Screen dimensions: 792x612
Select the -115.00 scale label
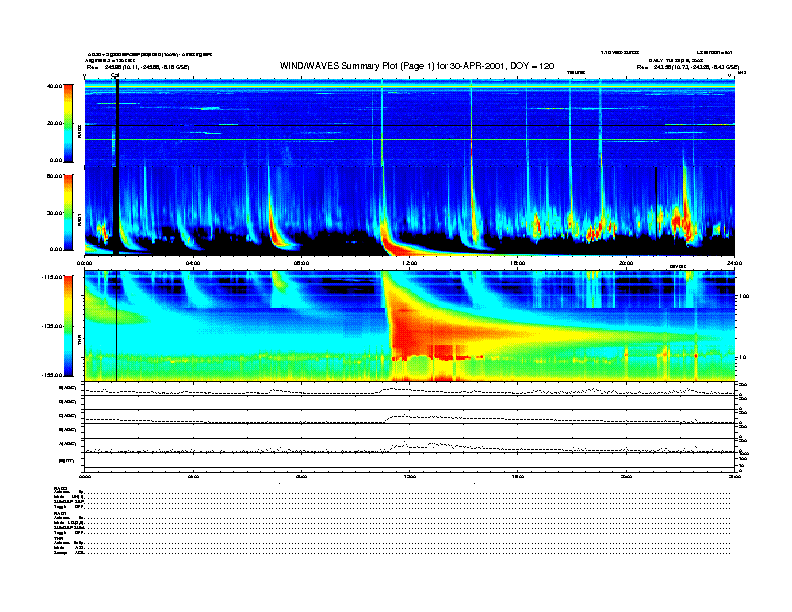pos(52,277)
